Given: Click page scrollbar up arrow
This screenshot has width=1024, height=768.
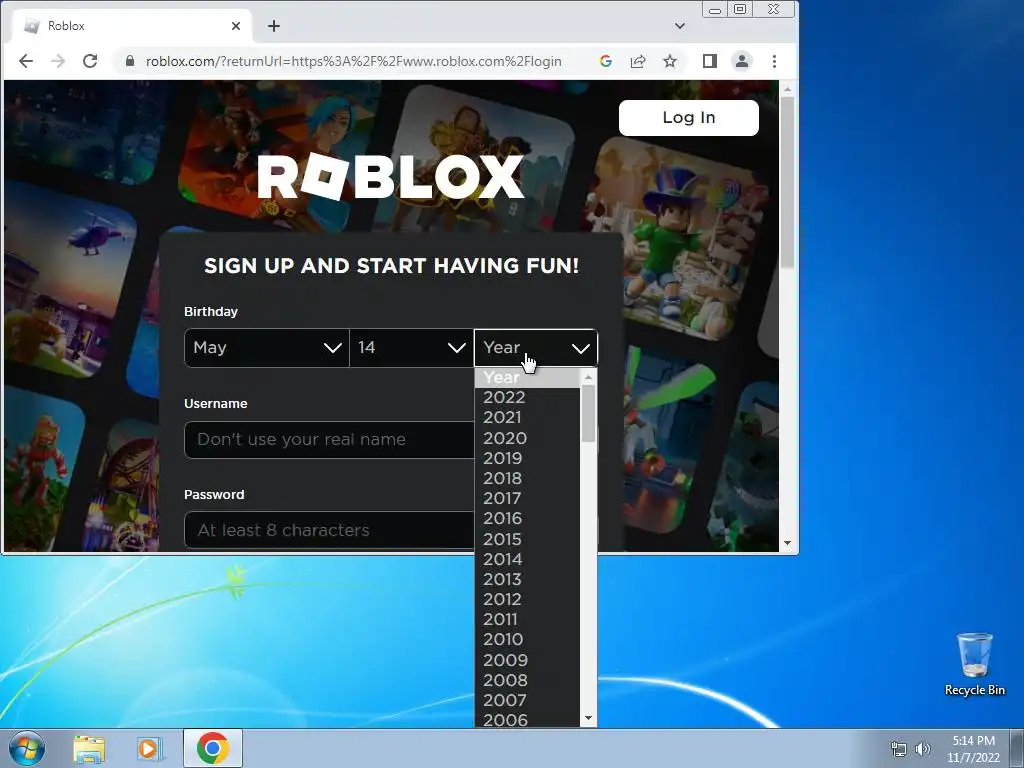Looking at the screenshot, I should [787, 89].
